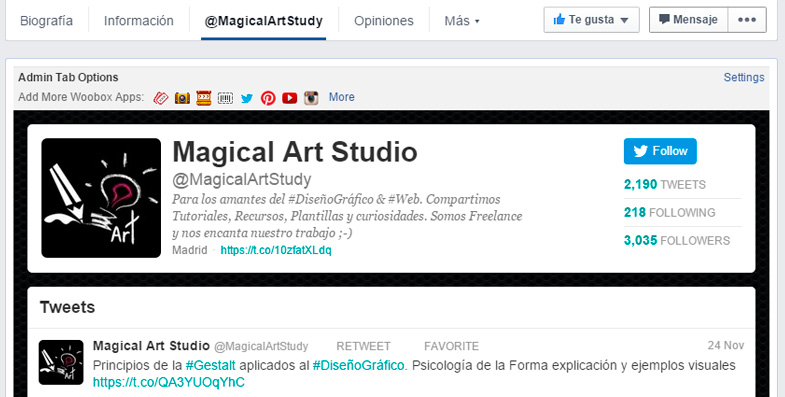785x397 pixels.
Task: Click the #DiseñoGráfico hashtag in the tweet
Action: (x=358, y=365)
